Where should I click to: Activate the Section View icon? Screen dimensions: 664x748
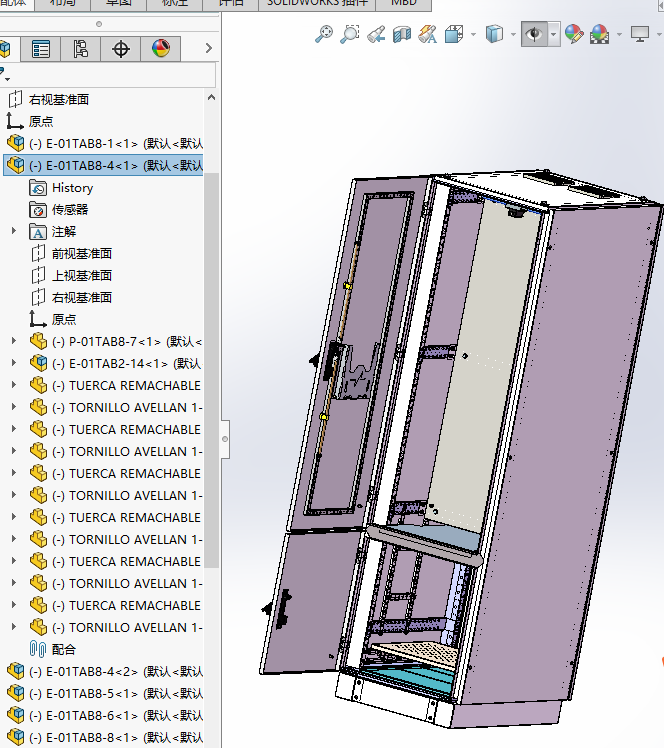click(x=402, y=34)
